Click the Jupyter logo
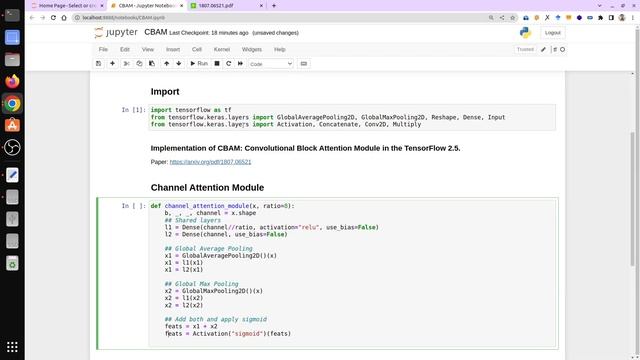 [116, 32]
